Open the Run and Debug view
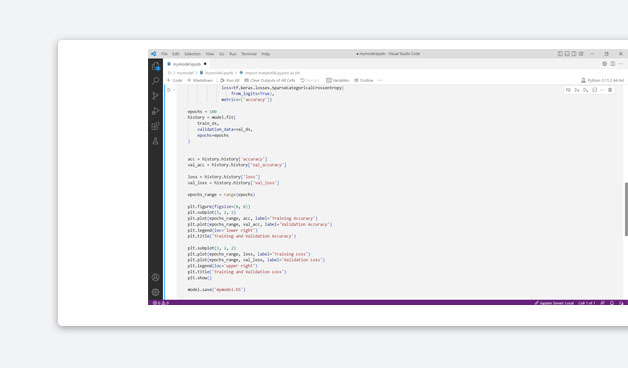The height and width of the screenshot is (368, 628). point(155,111)
